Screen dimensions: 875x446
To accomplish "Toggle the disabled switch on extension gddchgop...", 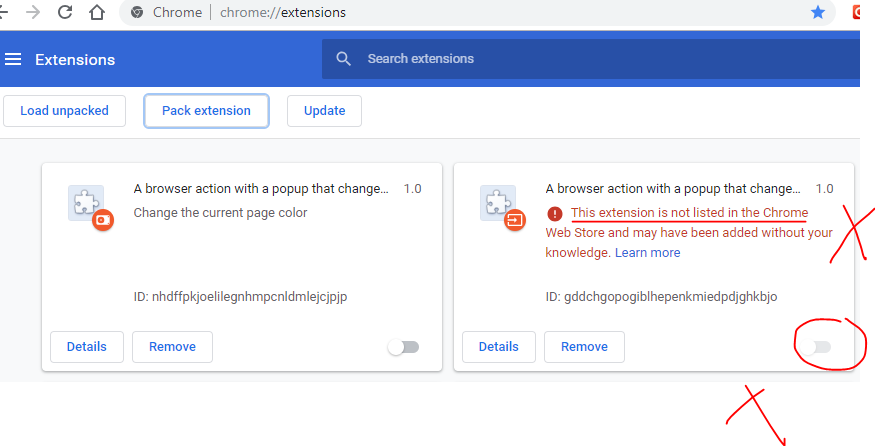I will point(816,347).
